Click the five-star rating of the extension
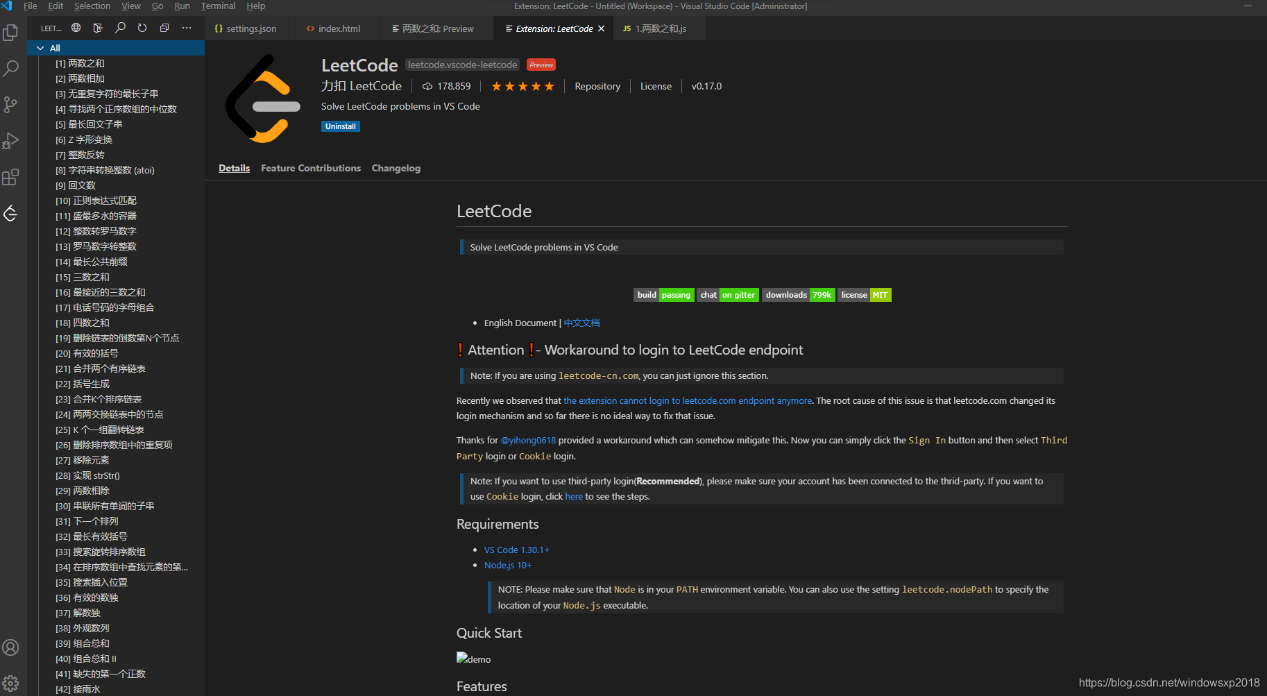1267x696 pixels. (522, 86)
